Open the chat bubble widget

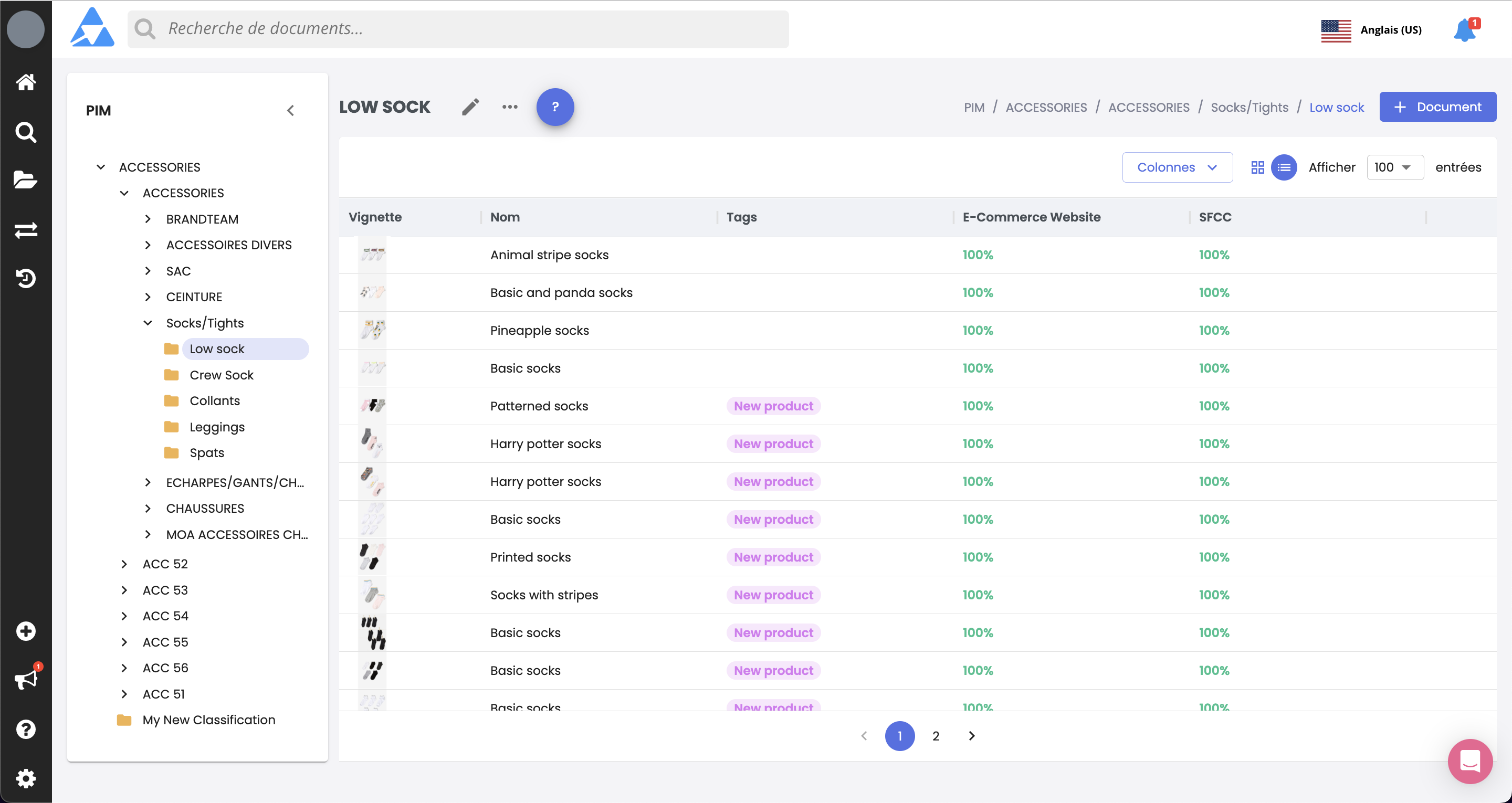pos(1470,762)
